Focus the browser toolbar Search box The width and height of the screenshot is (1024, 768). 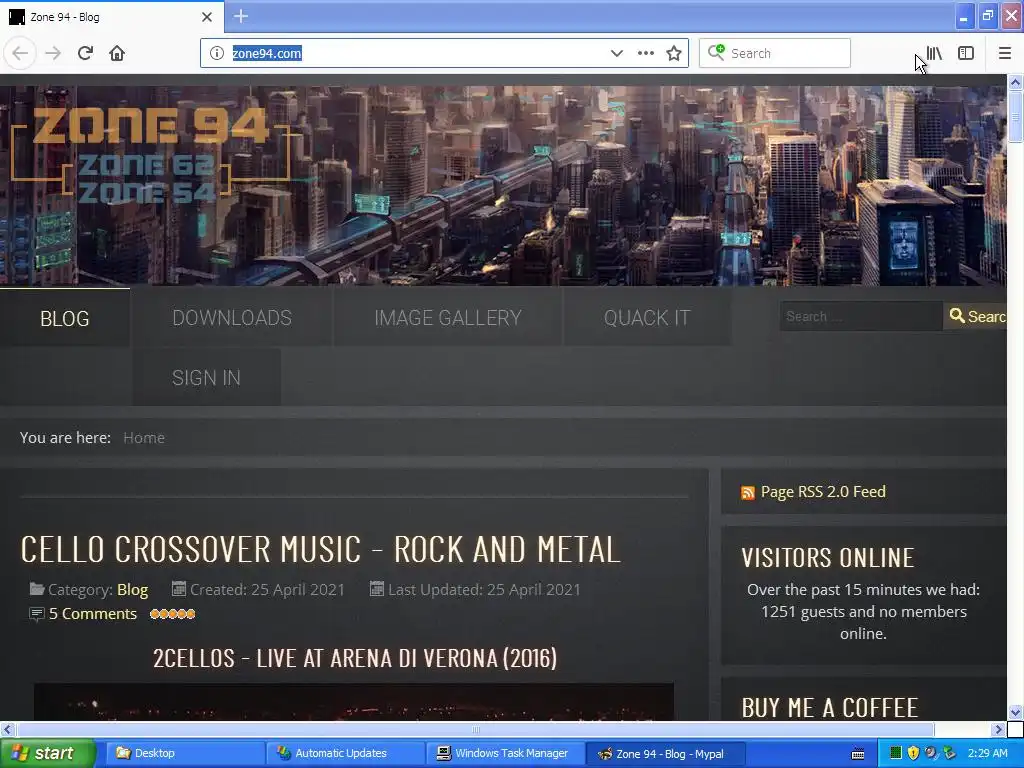pyautogui.click(x=775, y=53)
